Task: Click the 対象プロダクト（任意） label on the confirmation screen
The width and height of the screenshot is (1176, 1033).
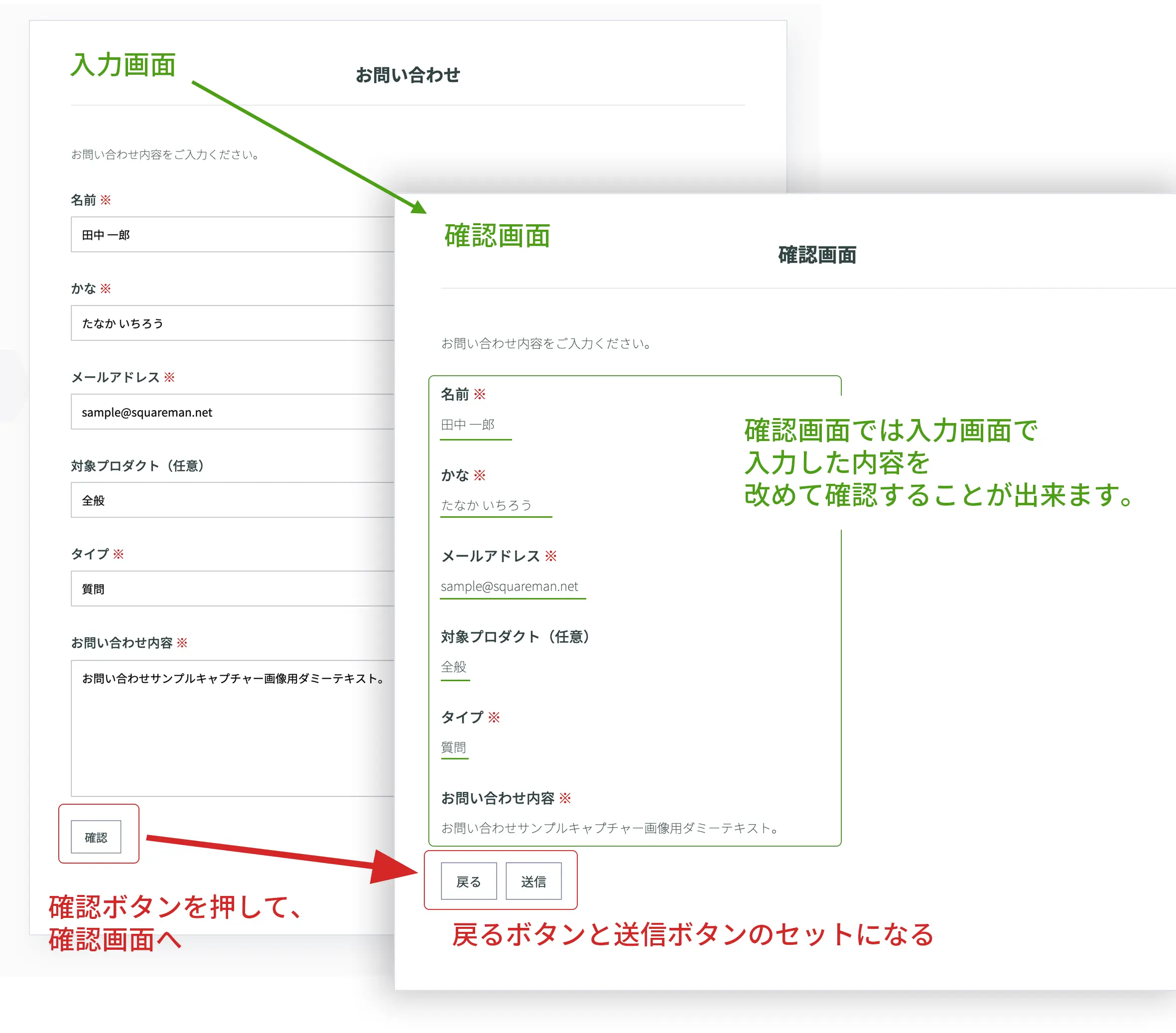Action: click(516, 636)
